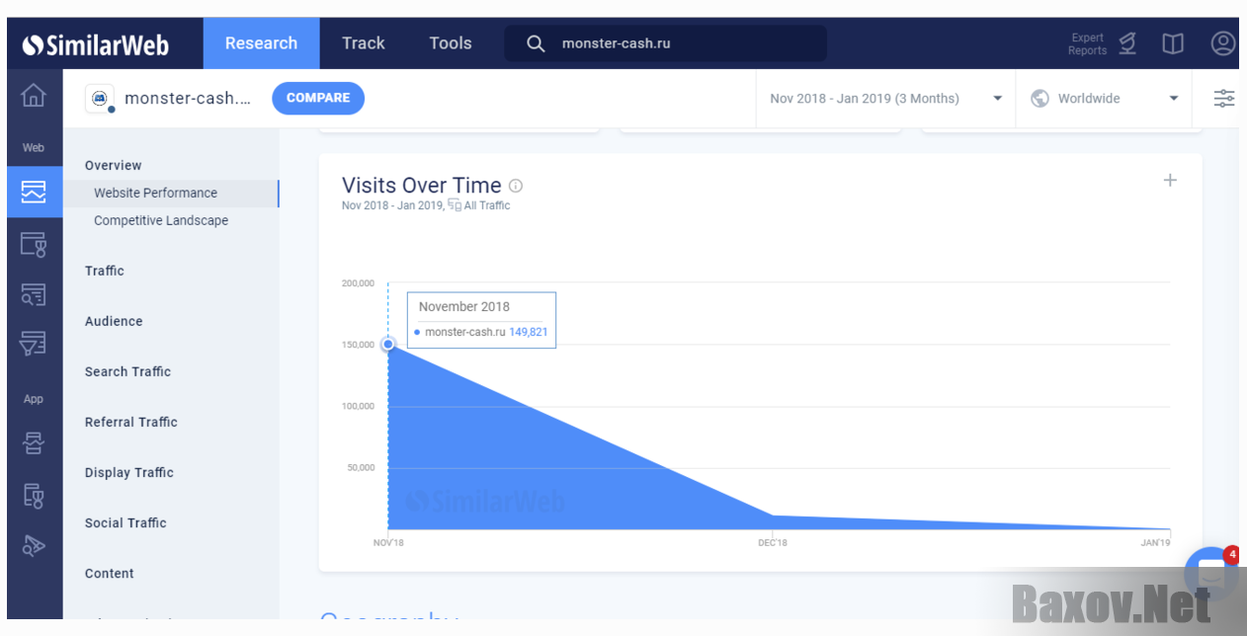Switch to the Research tab
Image resolution: width=1247 pixels, height=636 pixels.
pyautogui.click(x=261, y=43)
